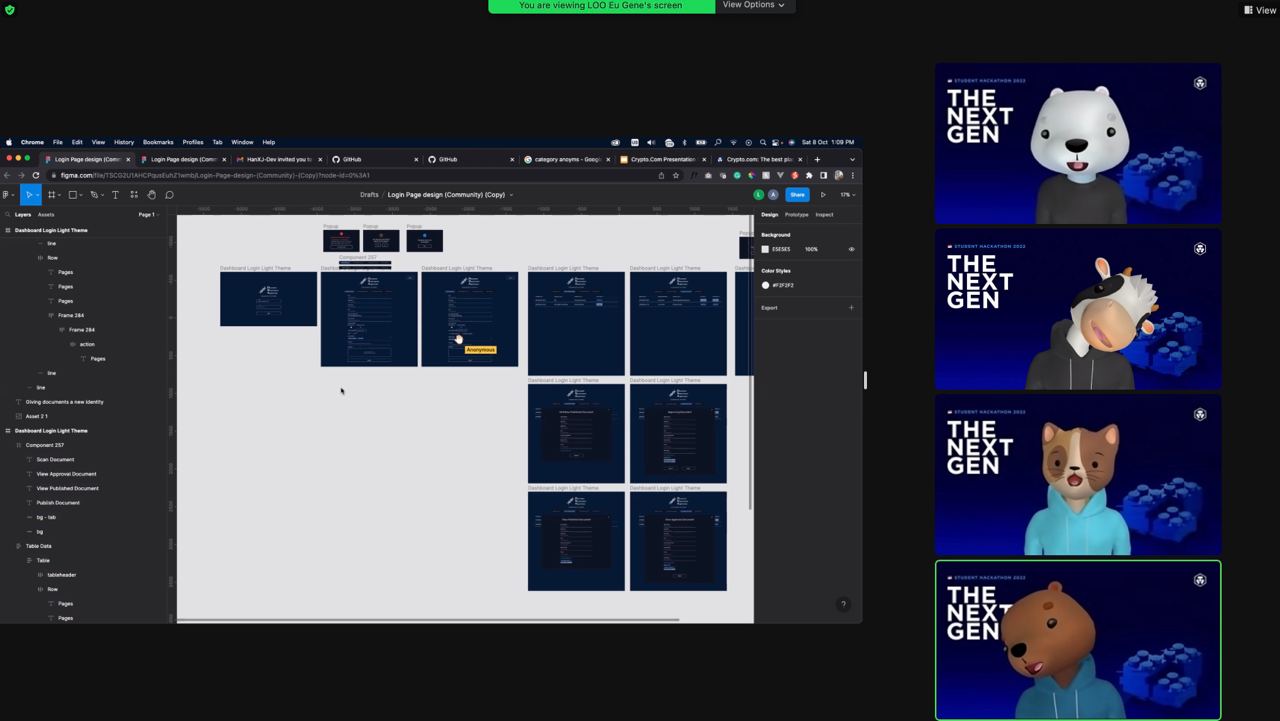Open Move tool options dropdown arrow
The width and height of the screenshot is (1280, 721).
(x=40, y=195)
